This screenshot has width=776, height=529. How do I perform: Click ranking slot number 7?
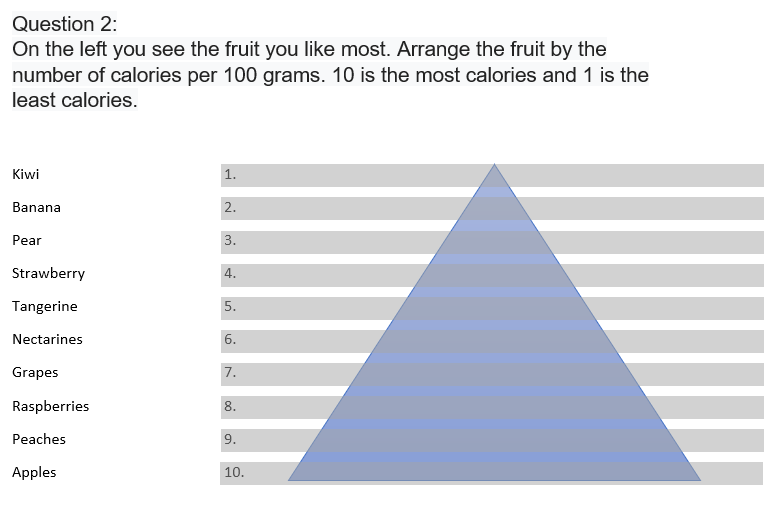click(x=492, y=375)
